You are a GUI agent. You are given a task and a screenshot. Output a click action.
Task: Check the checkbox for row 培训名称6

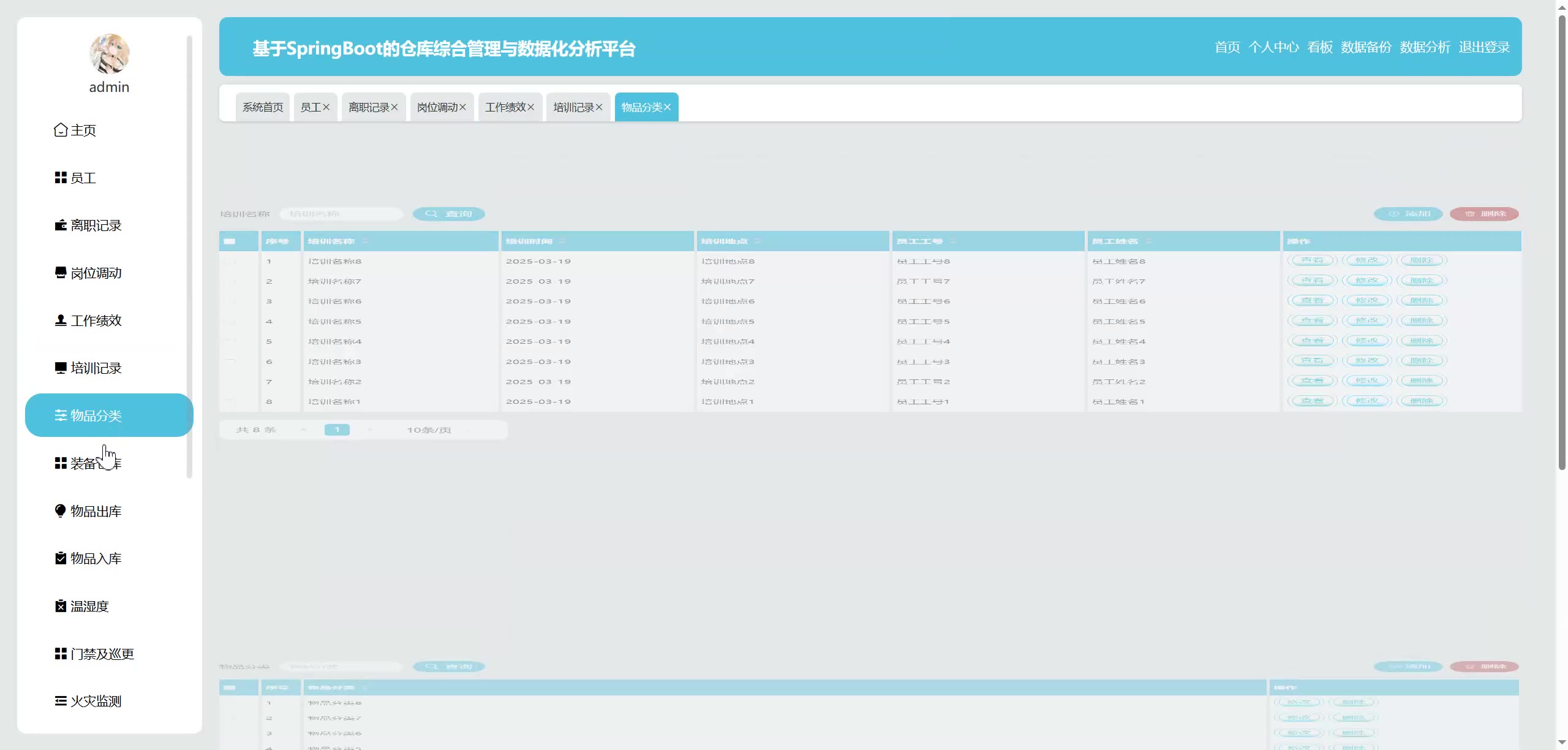(x=230, y=301)
